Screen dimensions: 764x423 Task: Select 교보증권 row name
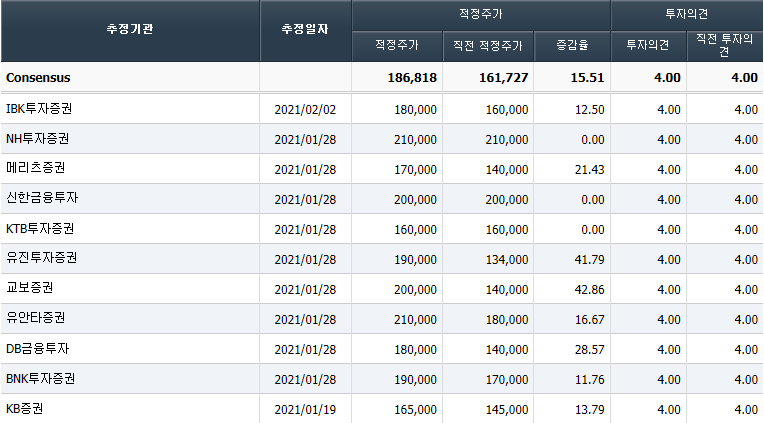tap(30, 288)
